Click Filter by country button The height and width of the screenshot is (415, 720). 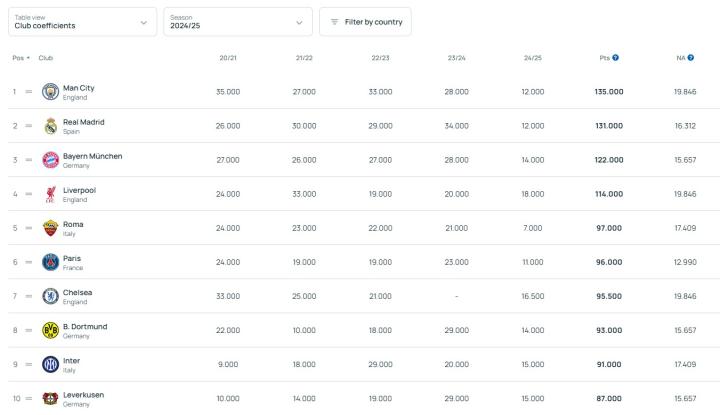click(365, 22)
